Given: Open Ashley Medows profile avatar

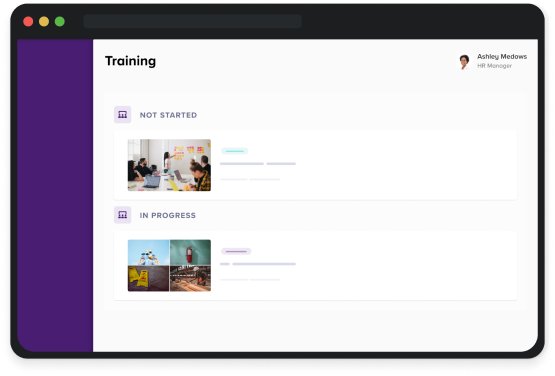Looking at the screenshot, I should pyautogui.click(x=464, y=61).
